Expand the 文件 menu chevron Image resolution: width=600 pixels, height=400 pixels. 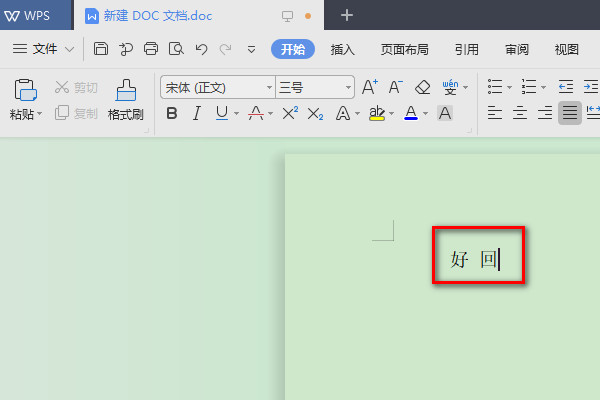pos(69,49)
